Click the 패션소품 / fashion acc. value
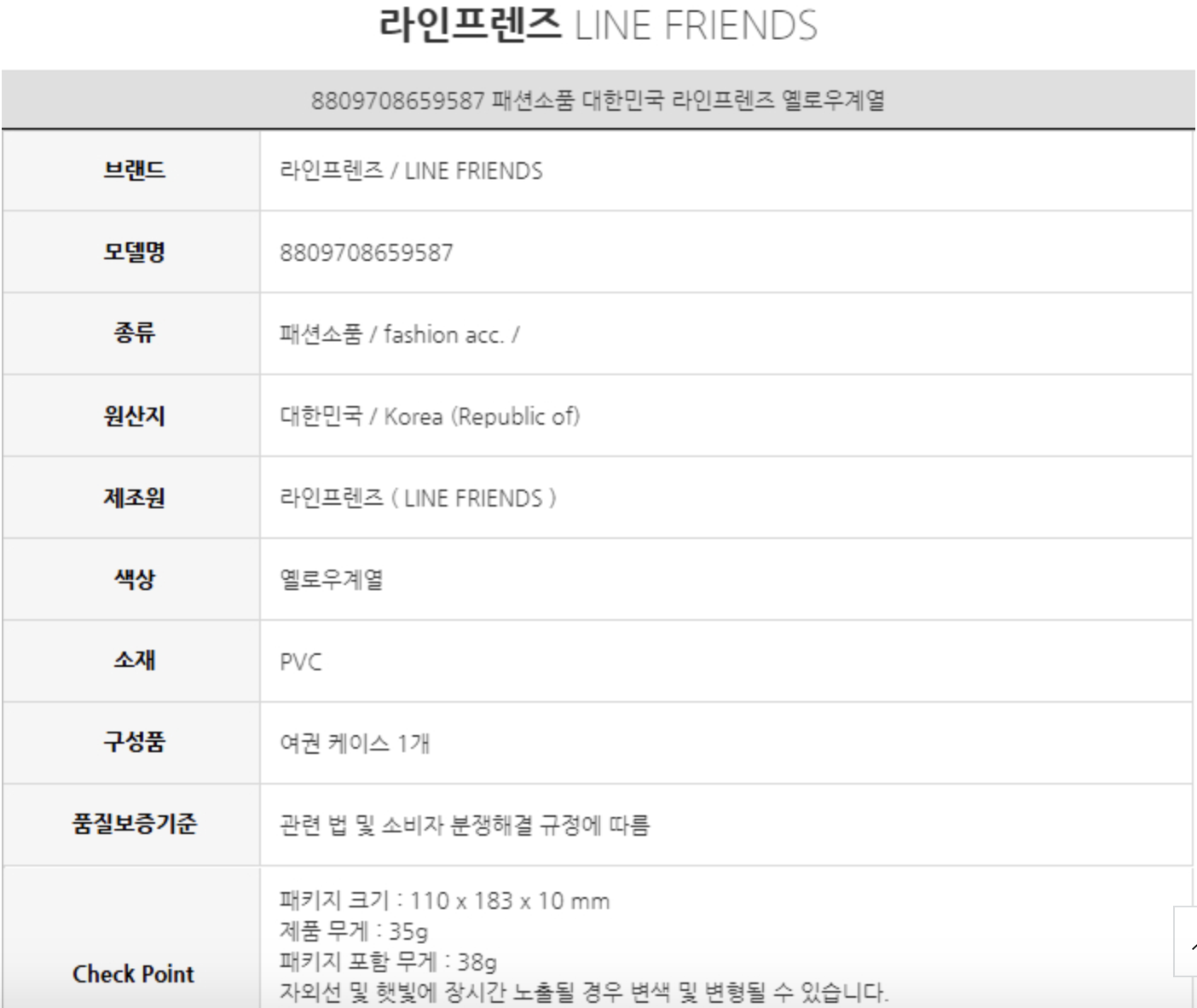The height and width of the screenshot is (1008, 1197). [x=399, y=334]
